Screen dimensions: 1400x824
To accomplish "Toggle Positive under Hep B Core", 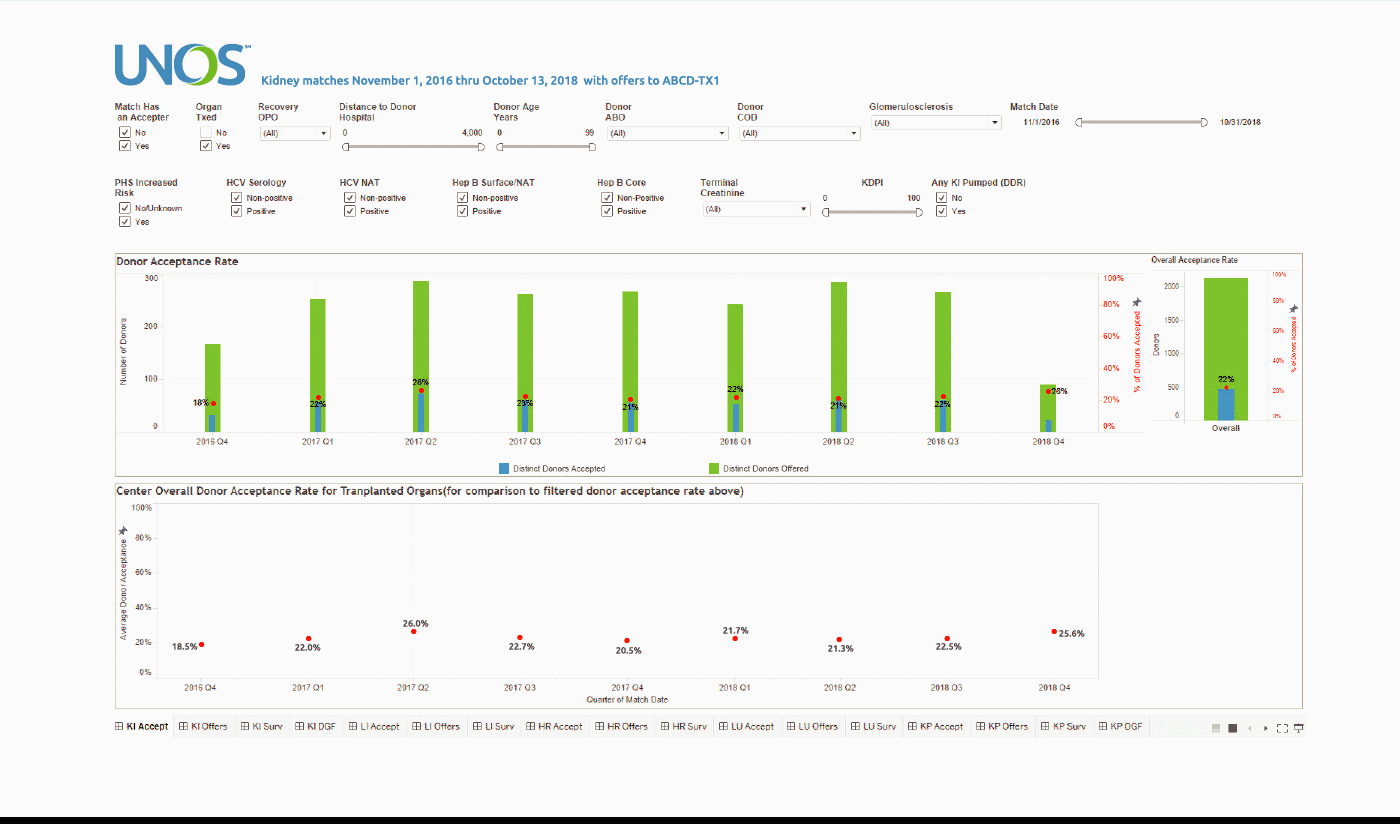I will point(607,211).
